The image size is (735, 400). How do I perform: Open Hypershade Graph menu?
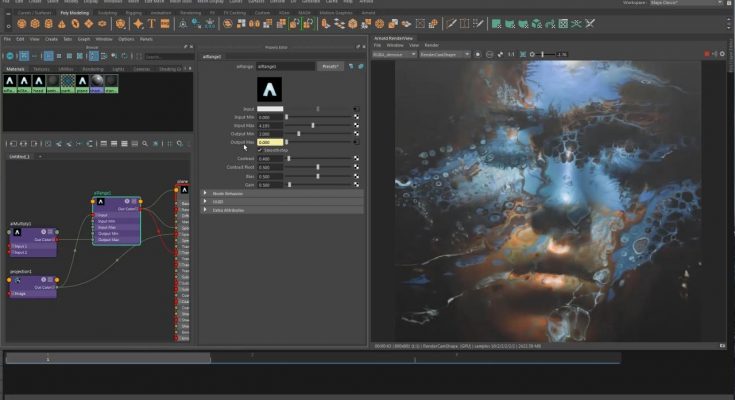coord(84,39)
